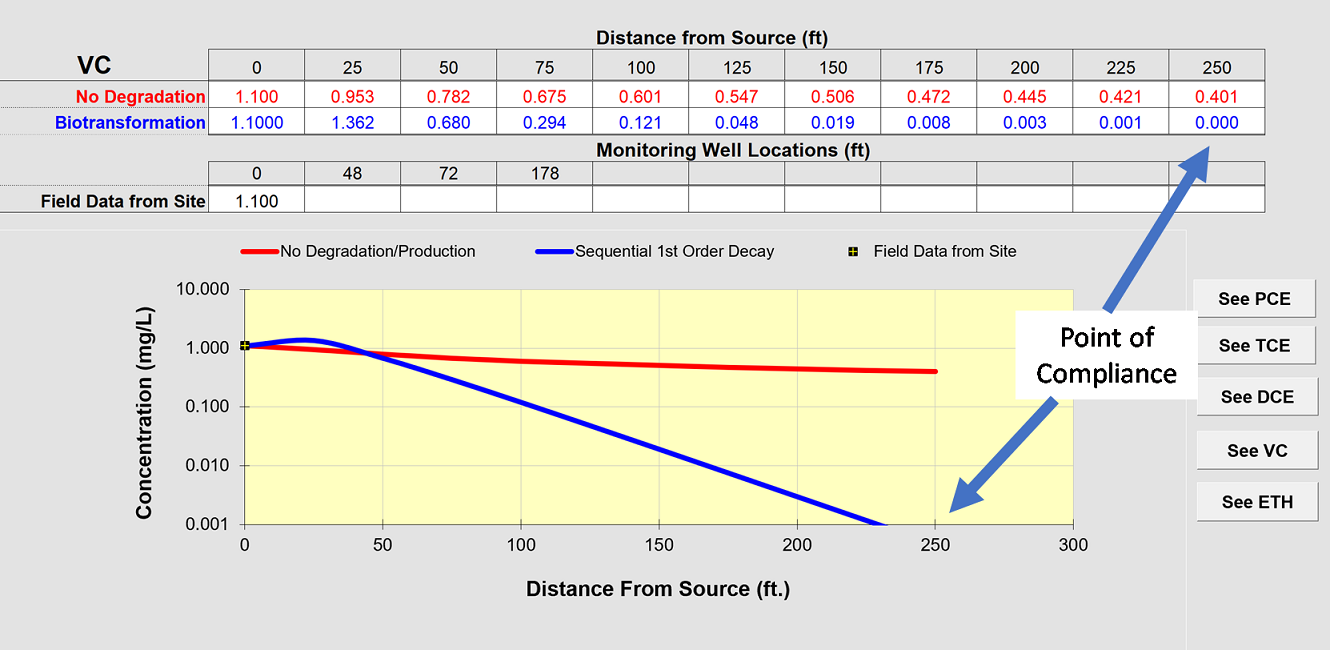Select the monitoring well location 72 cell
1330x650 pixels.
(x=448, y=174)
